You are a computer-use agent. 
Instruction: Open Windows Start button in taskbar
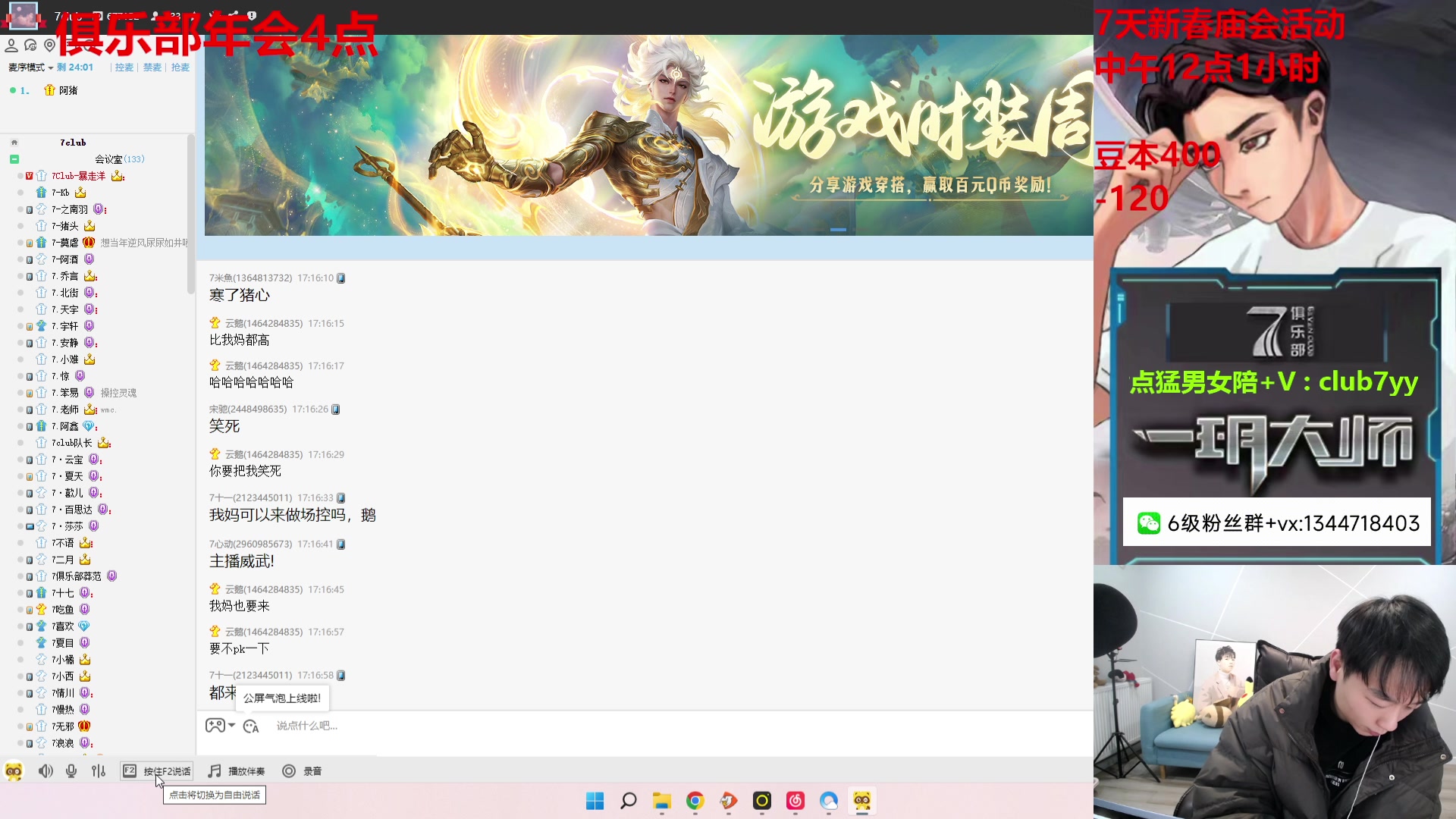pos(595,801)
